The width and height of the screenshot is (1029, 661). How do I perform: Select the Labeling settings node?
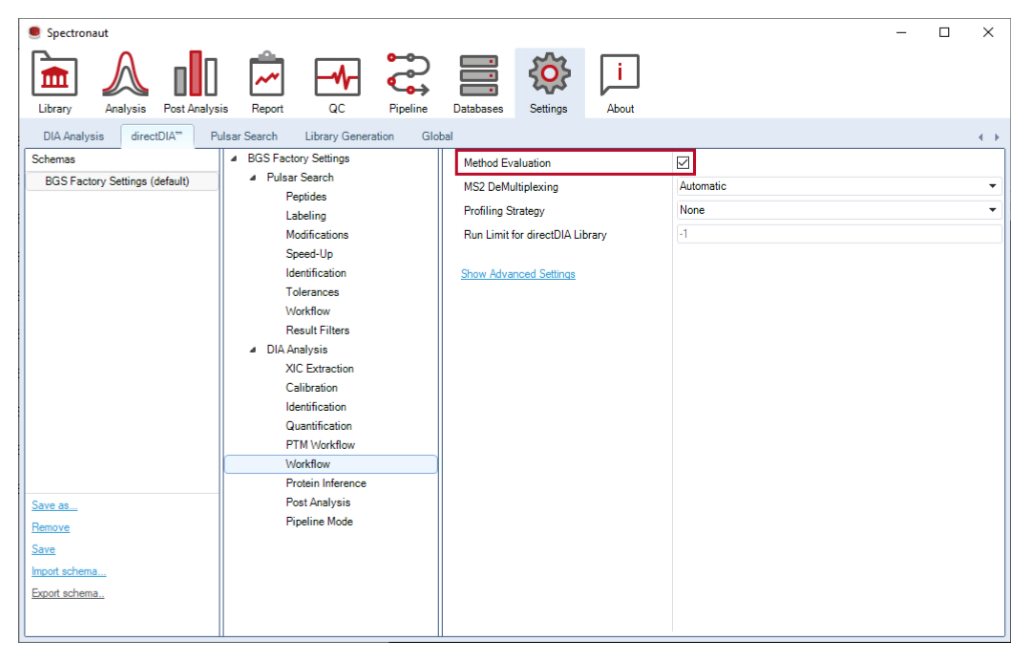[306, 215]
